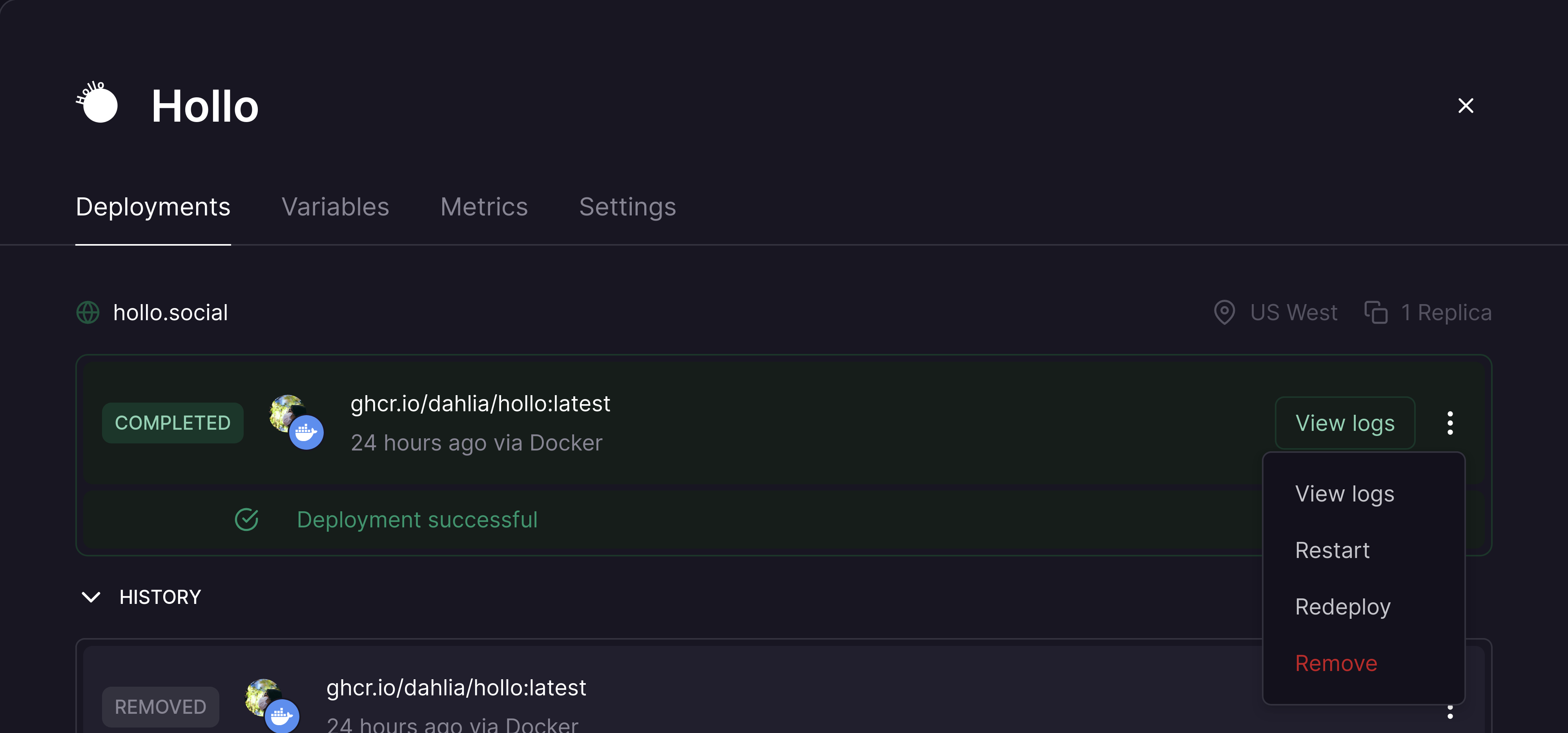Choose Redeploy in the dropdown menu
The width and height of the screenshot is (1568, 733).
pyautogui.click(x=1342, y=607)
